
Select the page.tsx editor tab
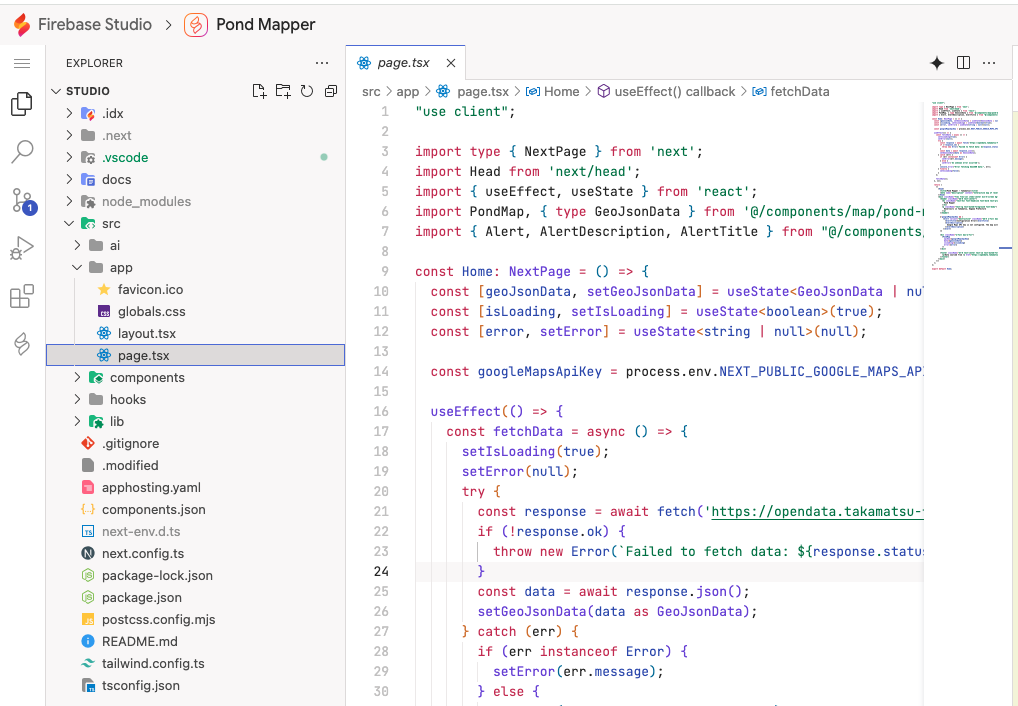click(x=405, y=63)
